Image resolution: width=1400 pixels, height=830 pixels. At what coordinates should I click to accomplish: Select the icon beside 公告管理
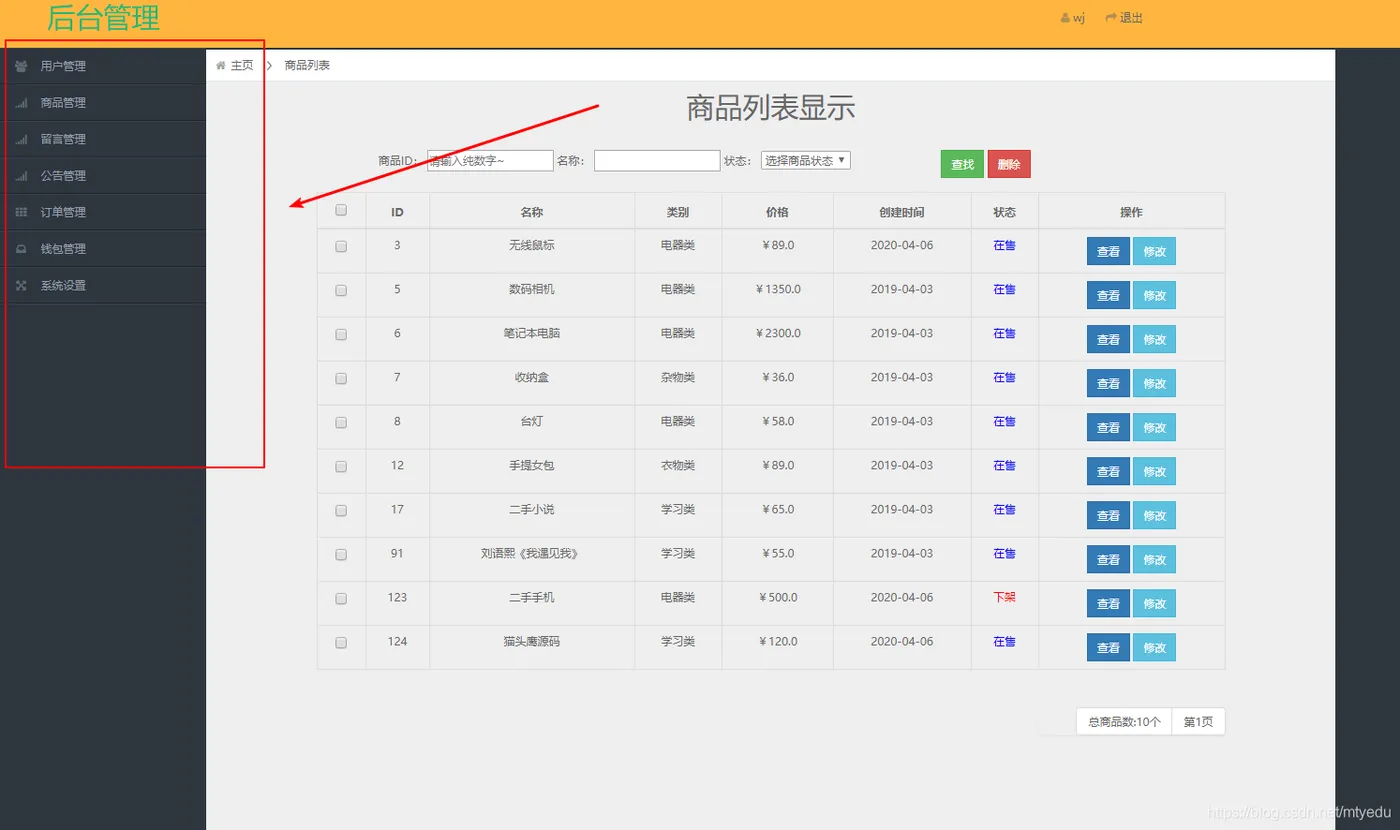21,176
